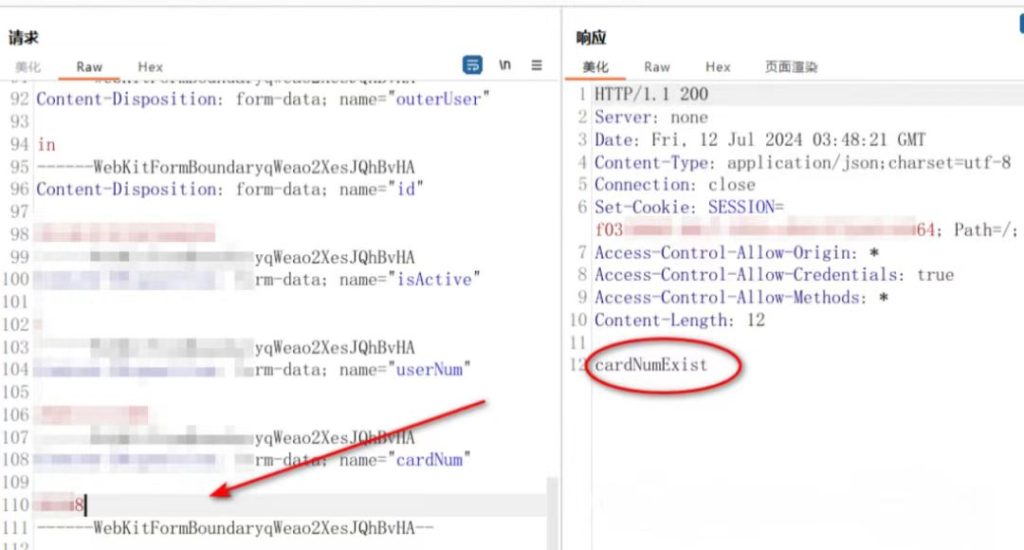This screenshot has height=550, width=1024.
Task: Open the response 页面渲染 tab
Action: pyautogui.click(x=791, y=67)
